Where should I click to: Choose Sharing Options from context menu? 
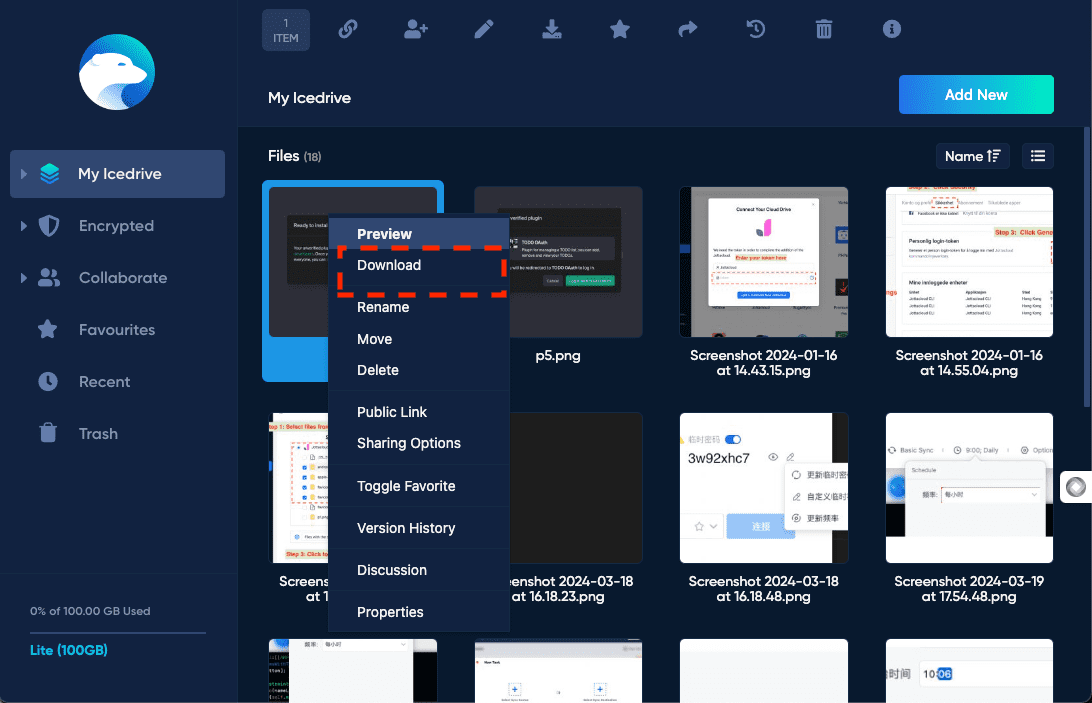(x=409, y=443)
